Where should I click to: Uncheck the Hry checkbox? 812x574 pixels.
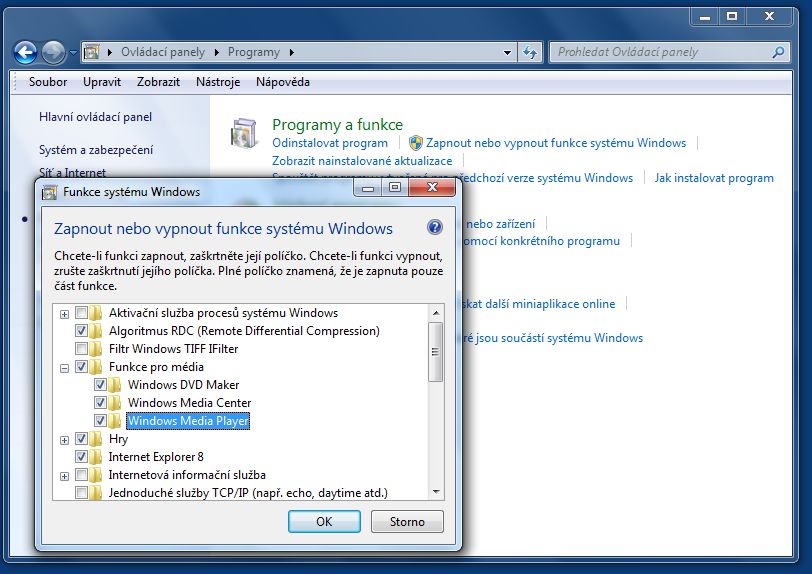coord(81,439)
